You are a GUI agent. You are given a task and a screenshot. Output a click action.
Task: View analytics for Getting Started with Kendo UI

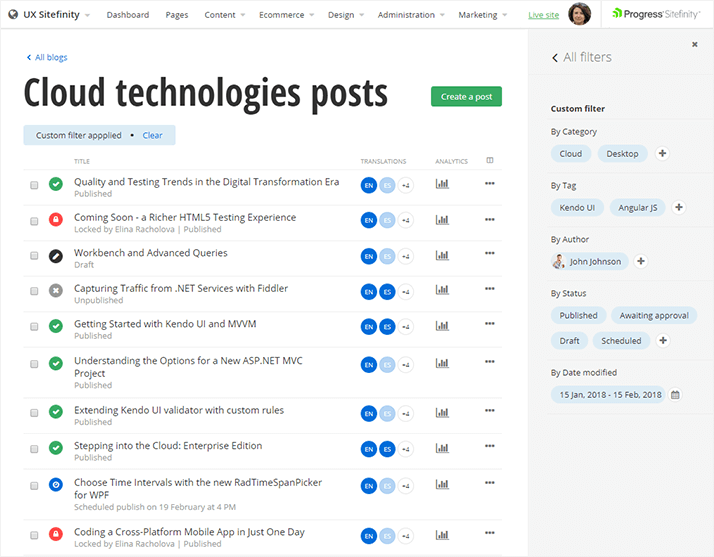[442, 326]
